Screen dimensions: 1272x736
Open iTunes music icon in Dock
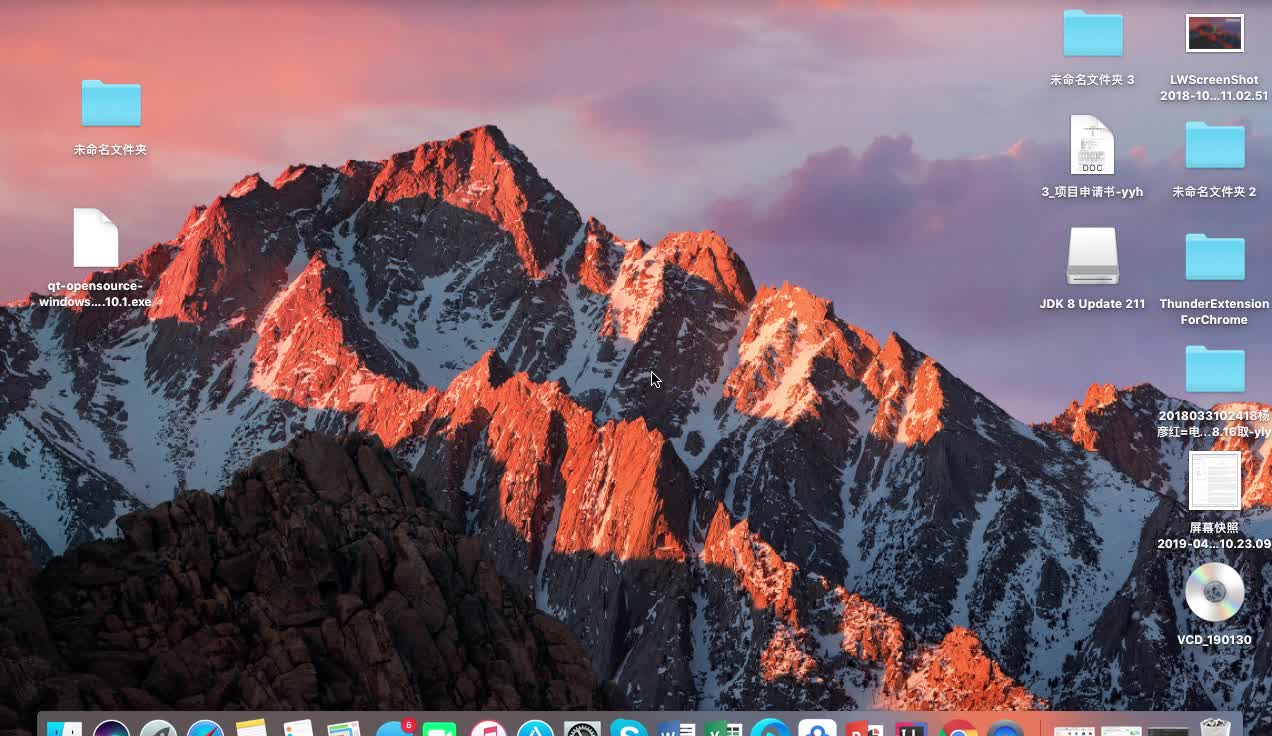coord(488,729)
